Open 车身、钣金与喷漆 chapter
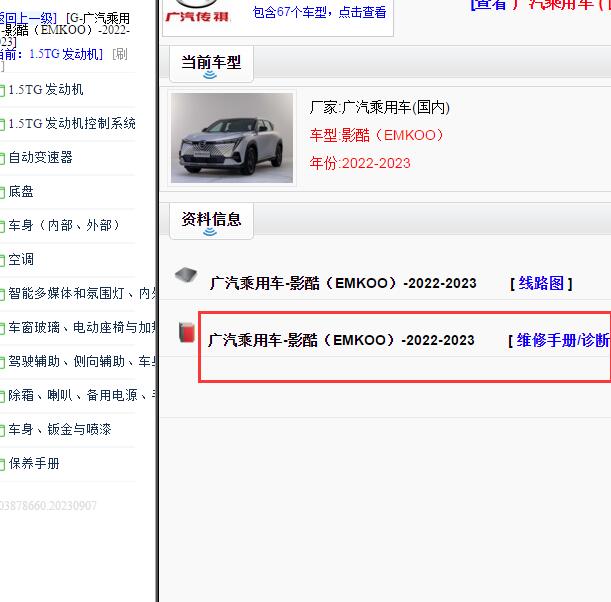 click(x=60, y=429)
